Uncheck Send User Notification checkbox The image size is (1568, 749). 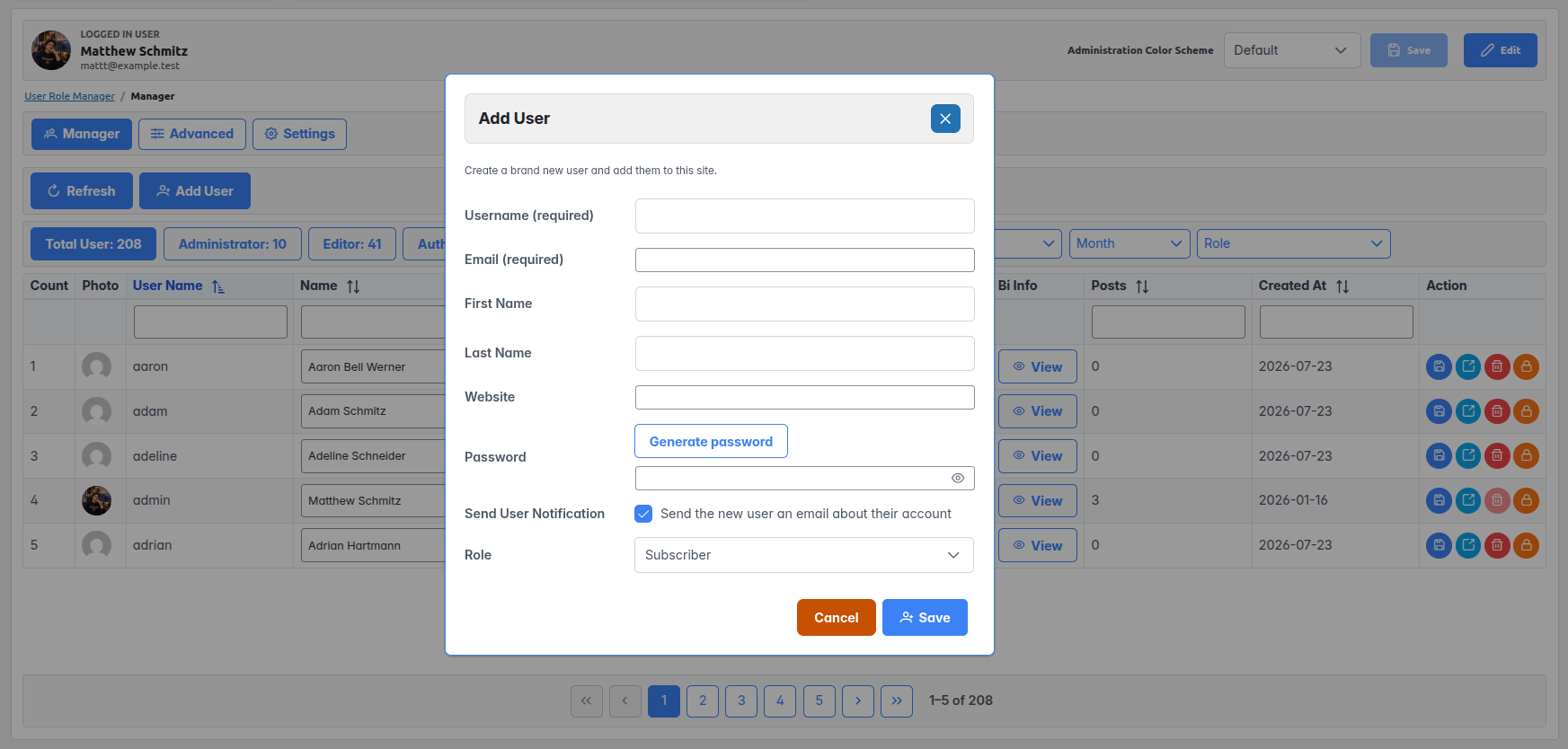coord(643,514)
